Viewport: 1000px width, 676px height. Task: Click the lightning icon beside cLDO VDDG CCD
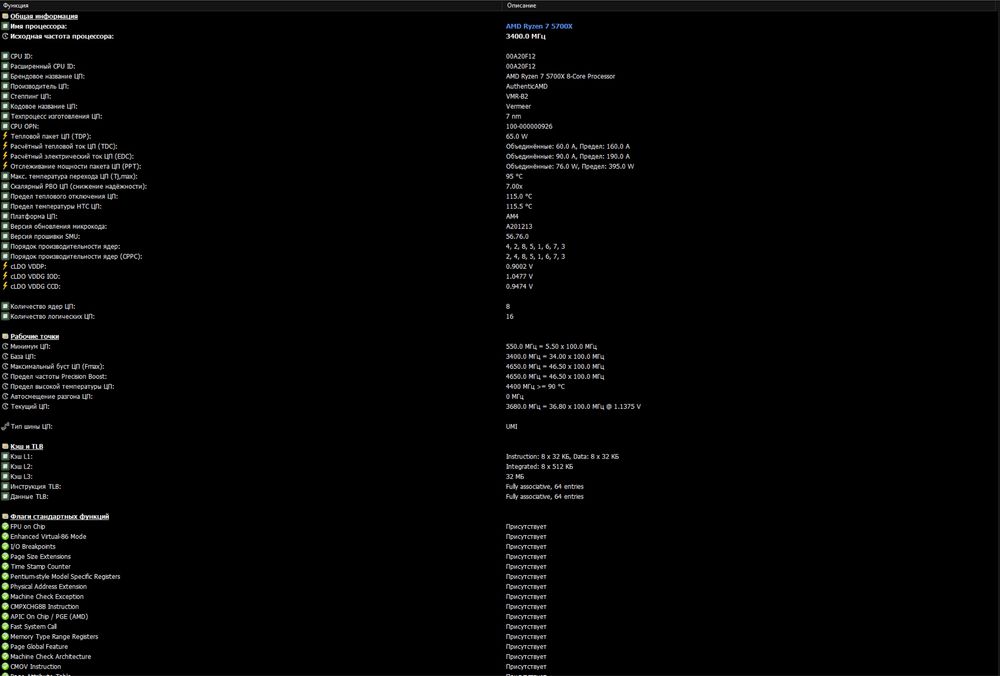tap(5, 286)
